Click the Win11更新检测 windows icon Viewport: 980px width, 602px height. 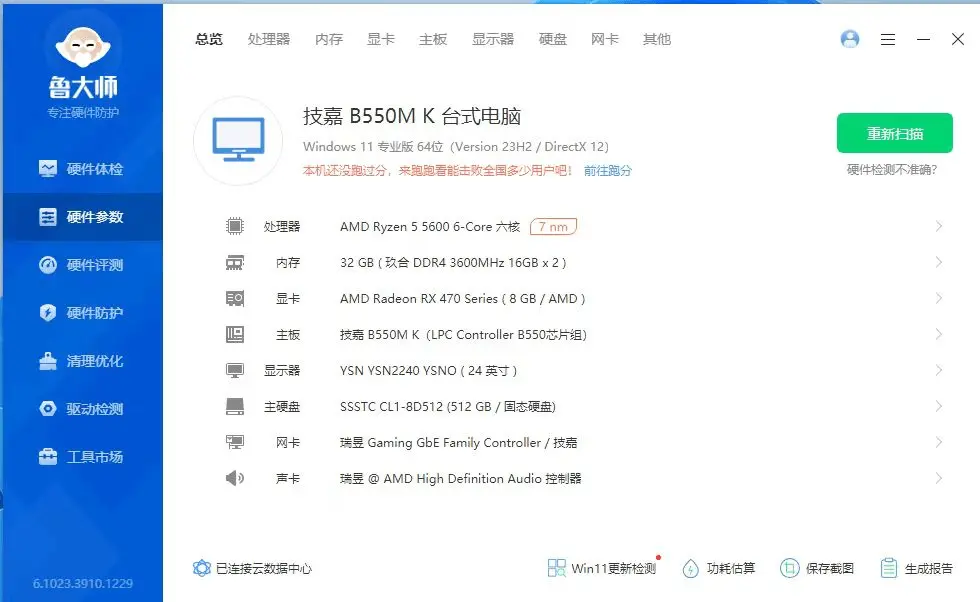coord(556,568)
